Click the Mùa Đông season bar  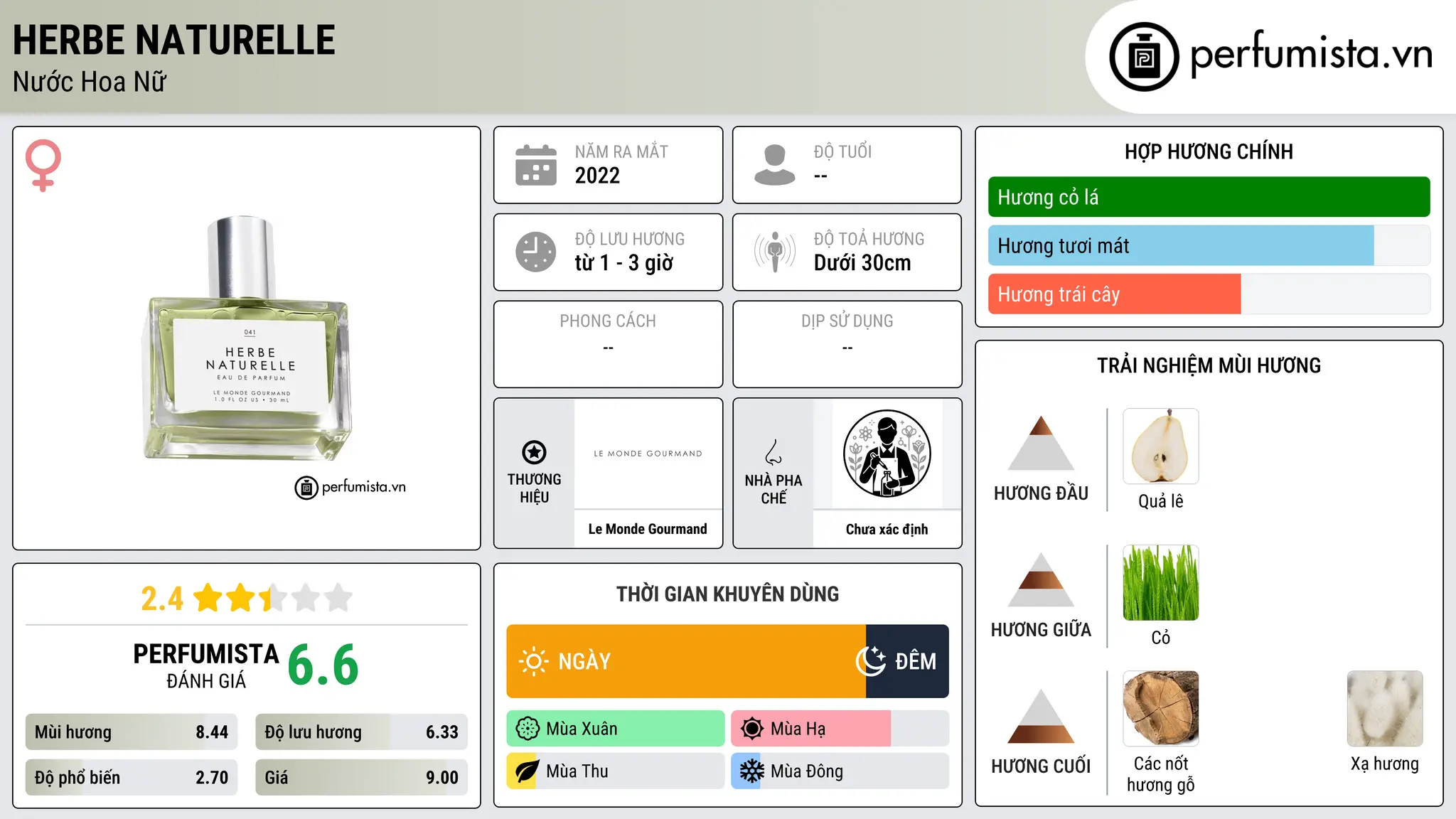tap(840, 771)
